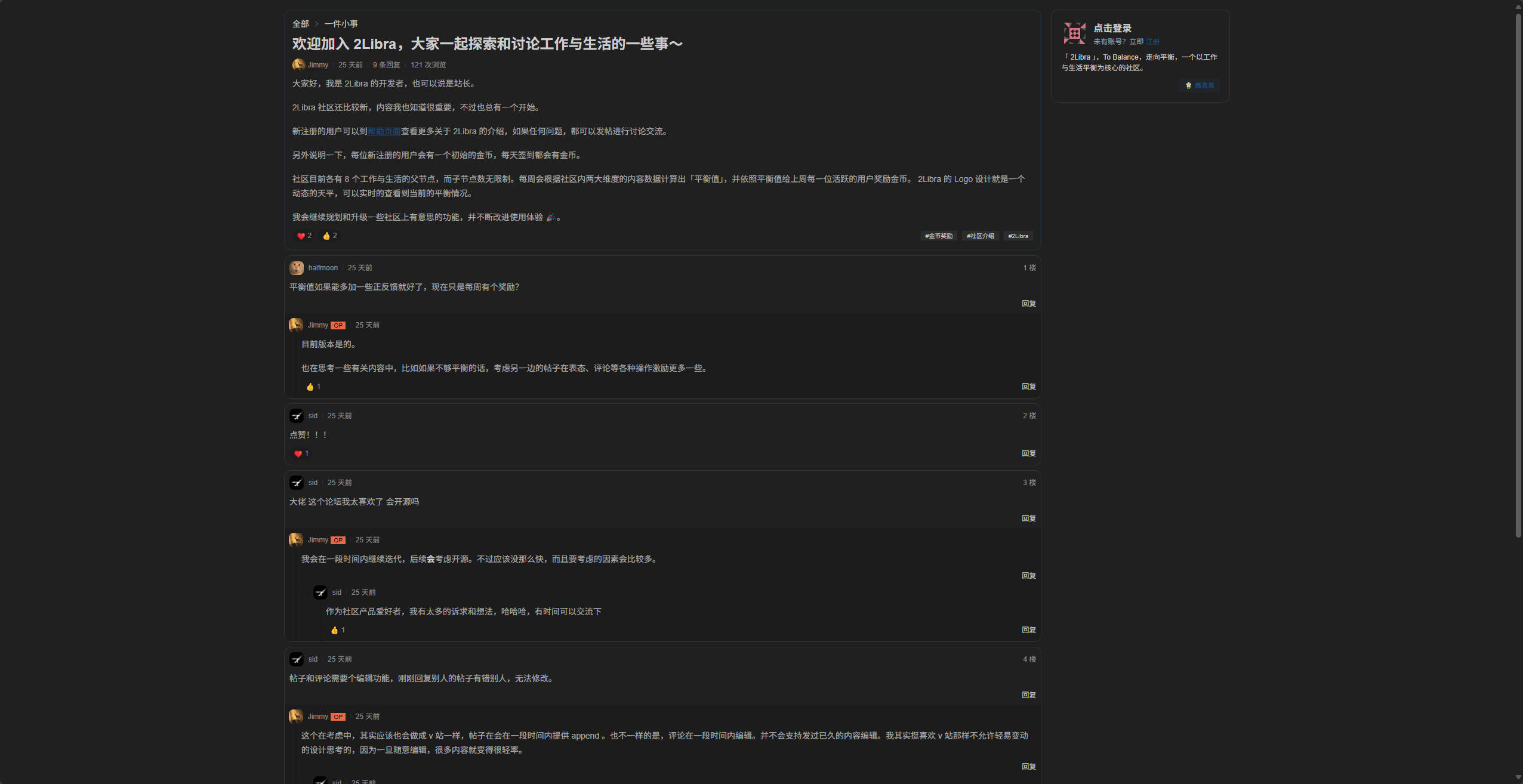Click 回复 on halfmoon's floor 1 comment

click(x=1028, y=304)
